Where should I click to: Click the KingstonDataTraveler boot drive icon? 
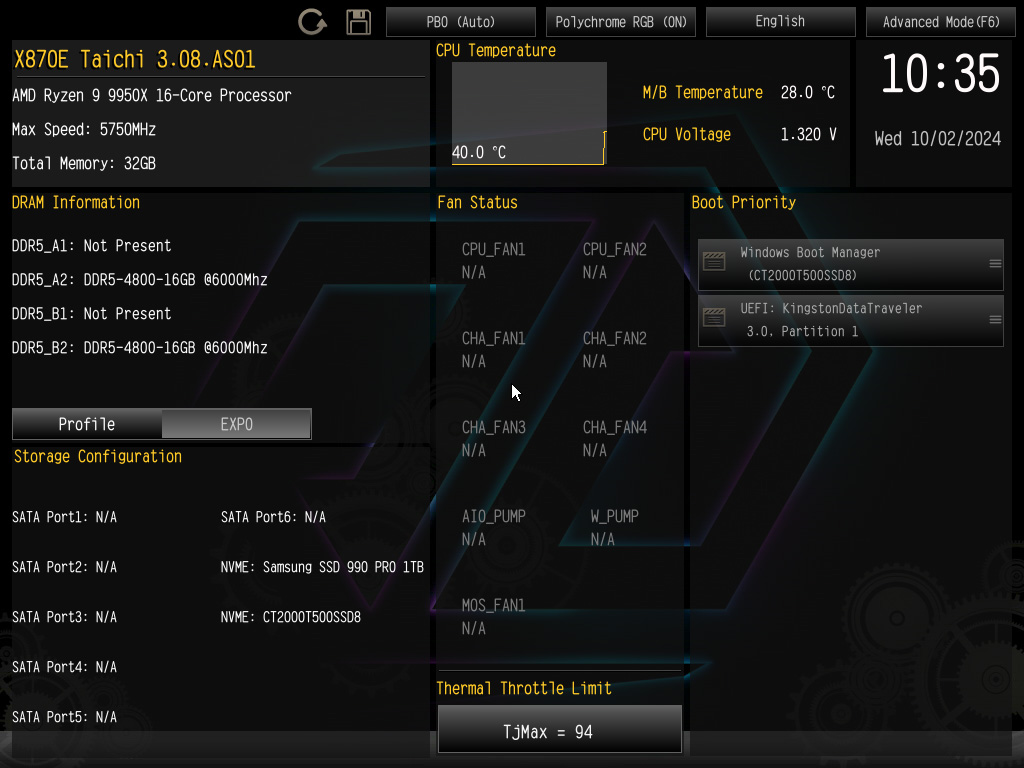click(x=714, y=319)
